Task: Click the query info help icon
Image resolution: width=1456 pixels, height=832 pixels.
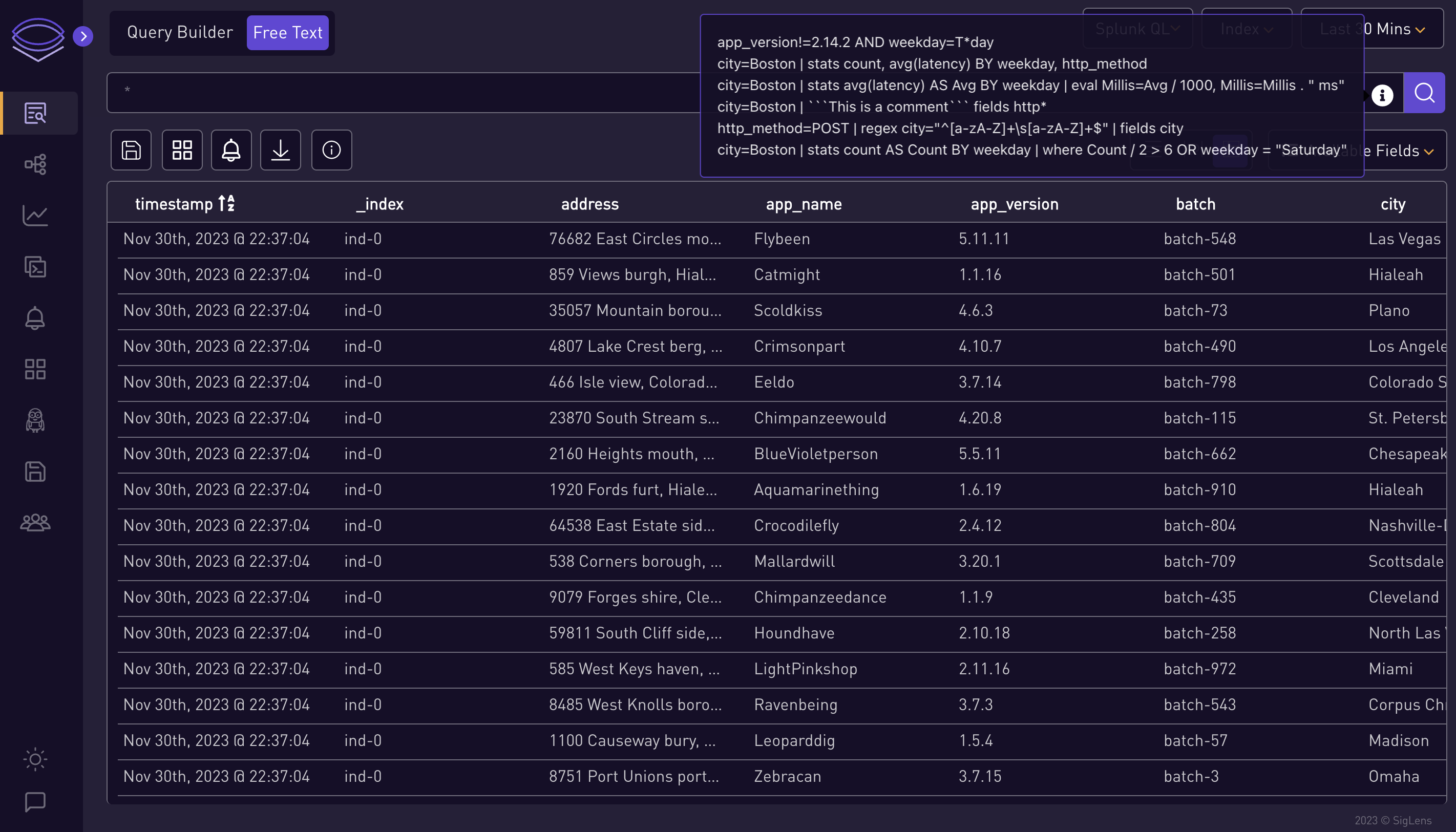Action: click(1382, 95)
